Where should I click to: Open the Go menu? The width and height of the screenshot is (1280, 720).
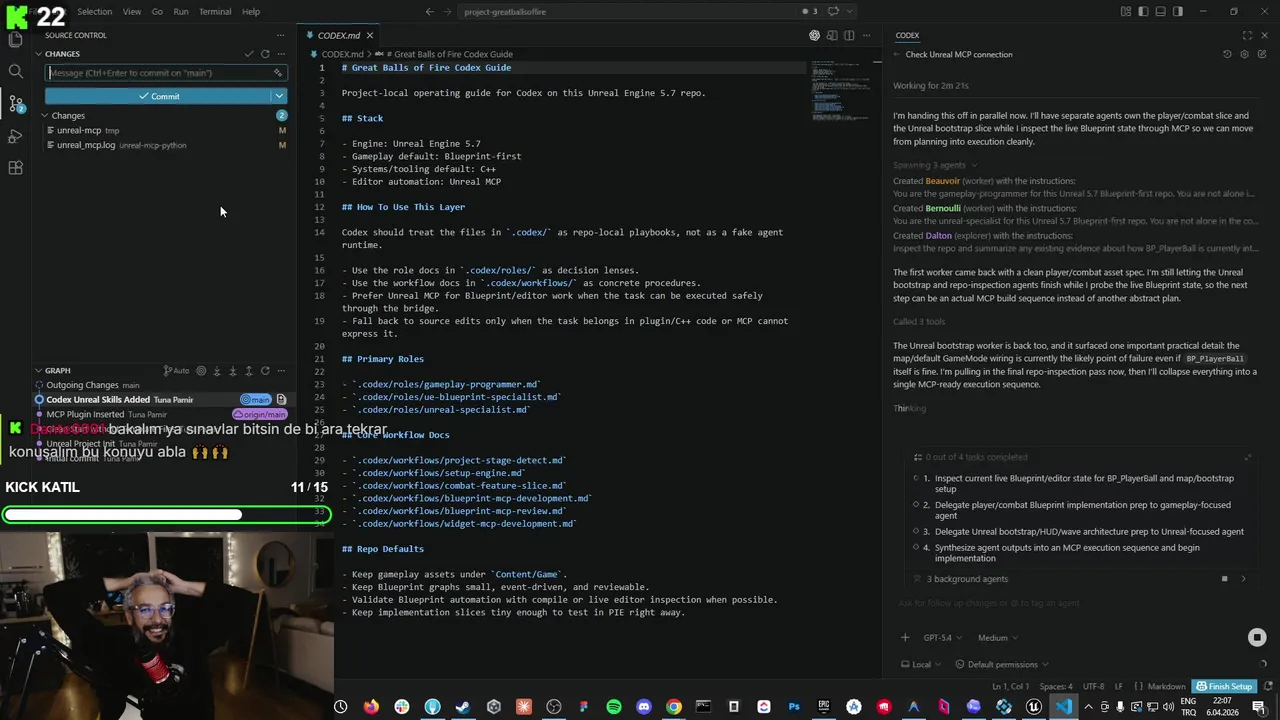(157, 11)
